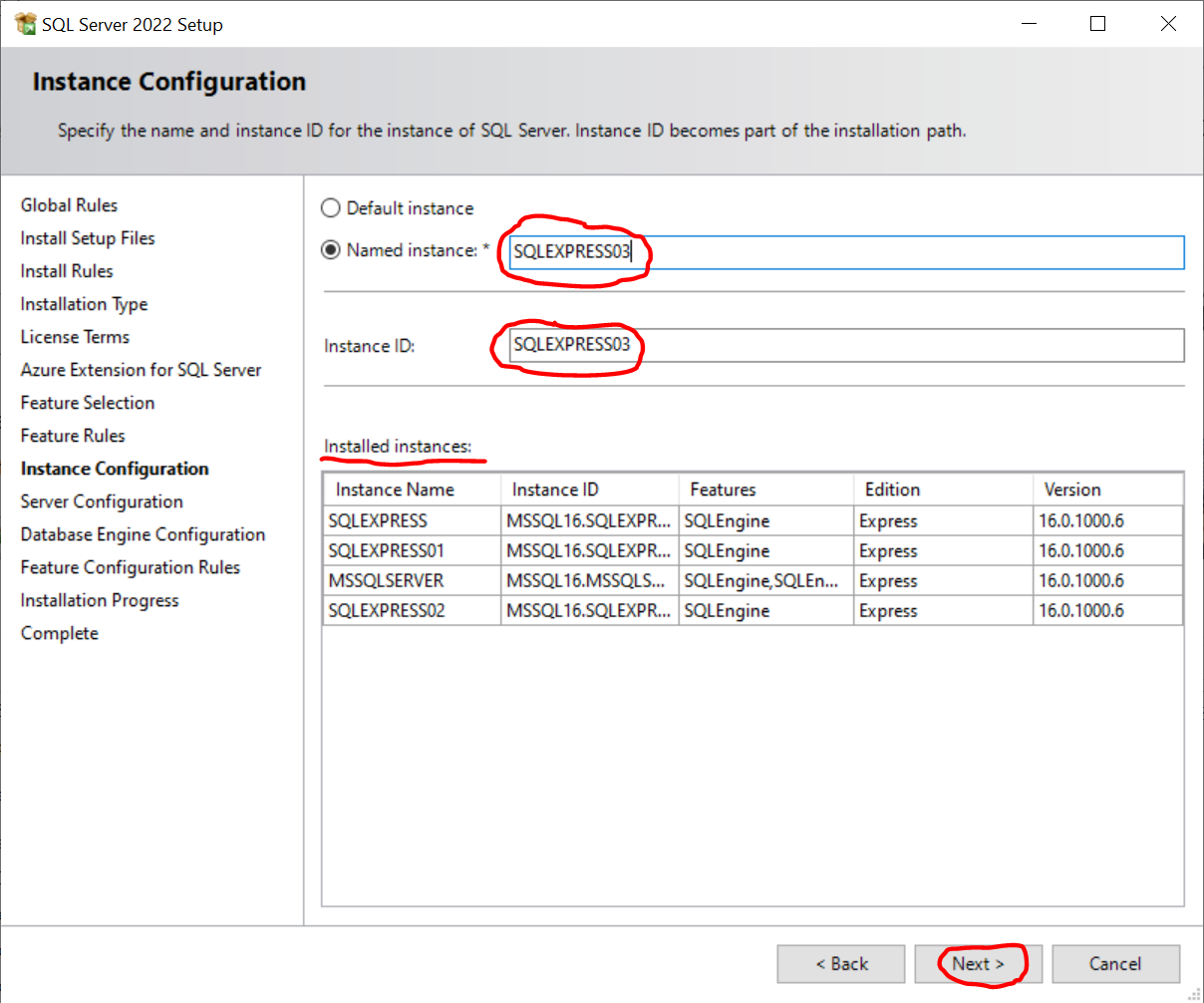Viewport: 1204px width, 1003px height.
Task: Select the Default instance radio button
Action: pos(330,208)
